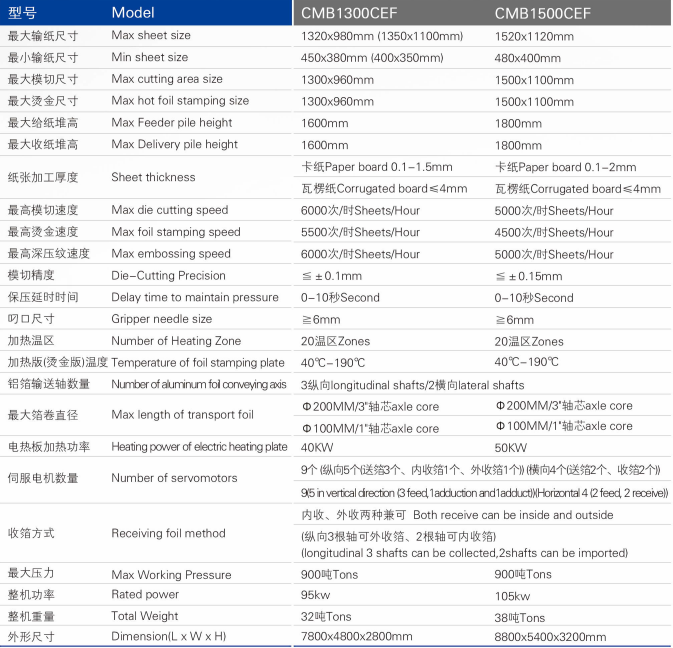Click the '最大压力' row label

click(x=31, y=573)
